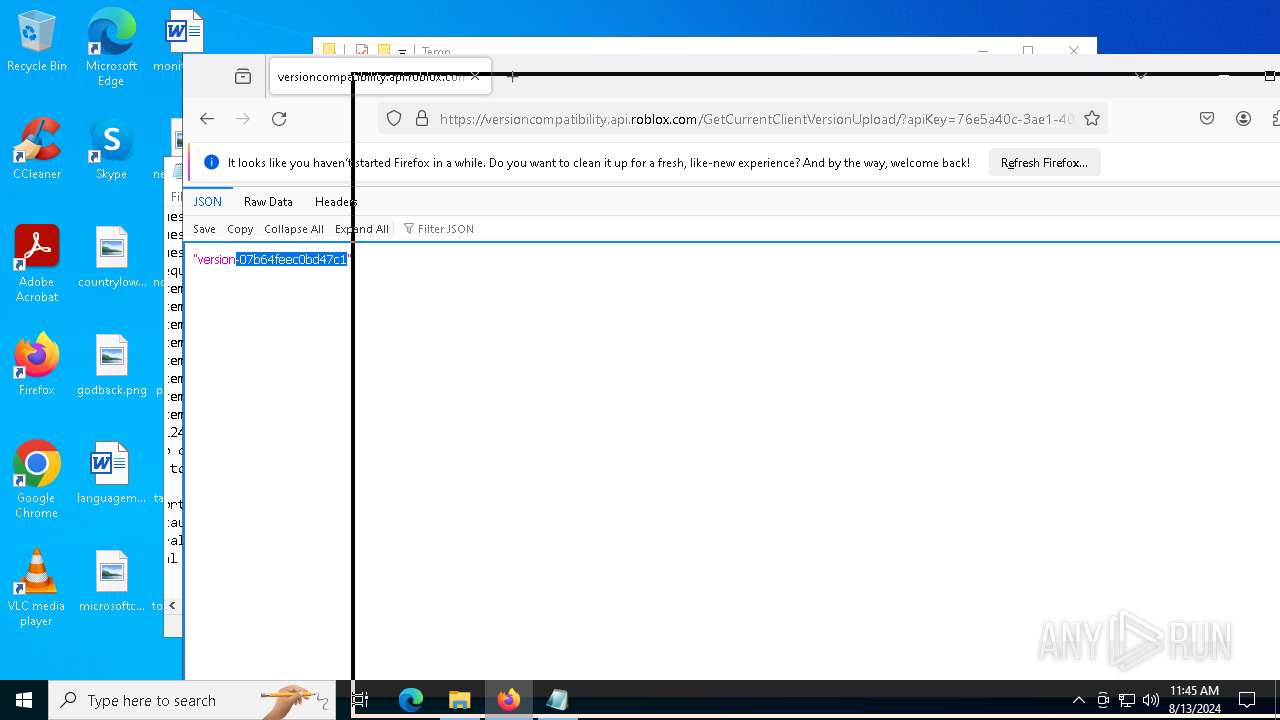
Task: Open Skype desktop shortcut
Action: (111, 149)
